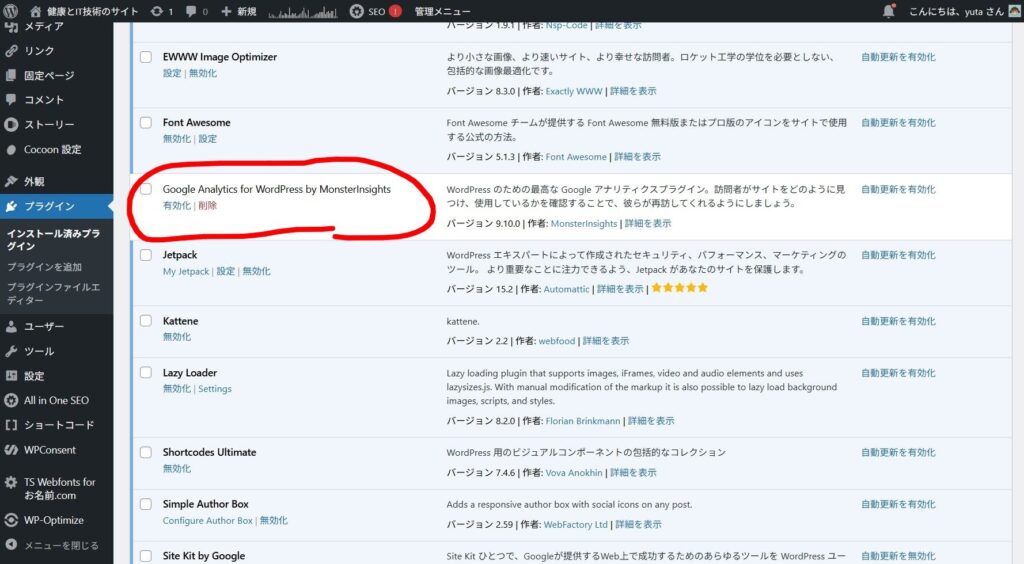Screen dimensions: 1024x564
Task: Tick the Google Analytics by MonsterInsights checkbox
Action: 146,189
